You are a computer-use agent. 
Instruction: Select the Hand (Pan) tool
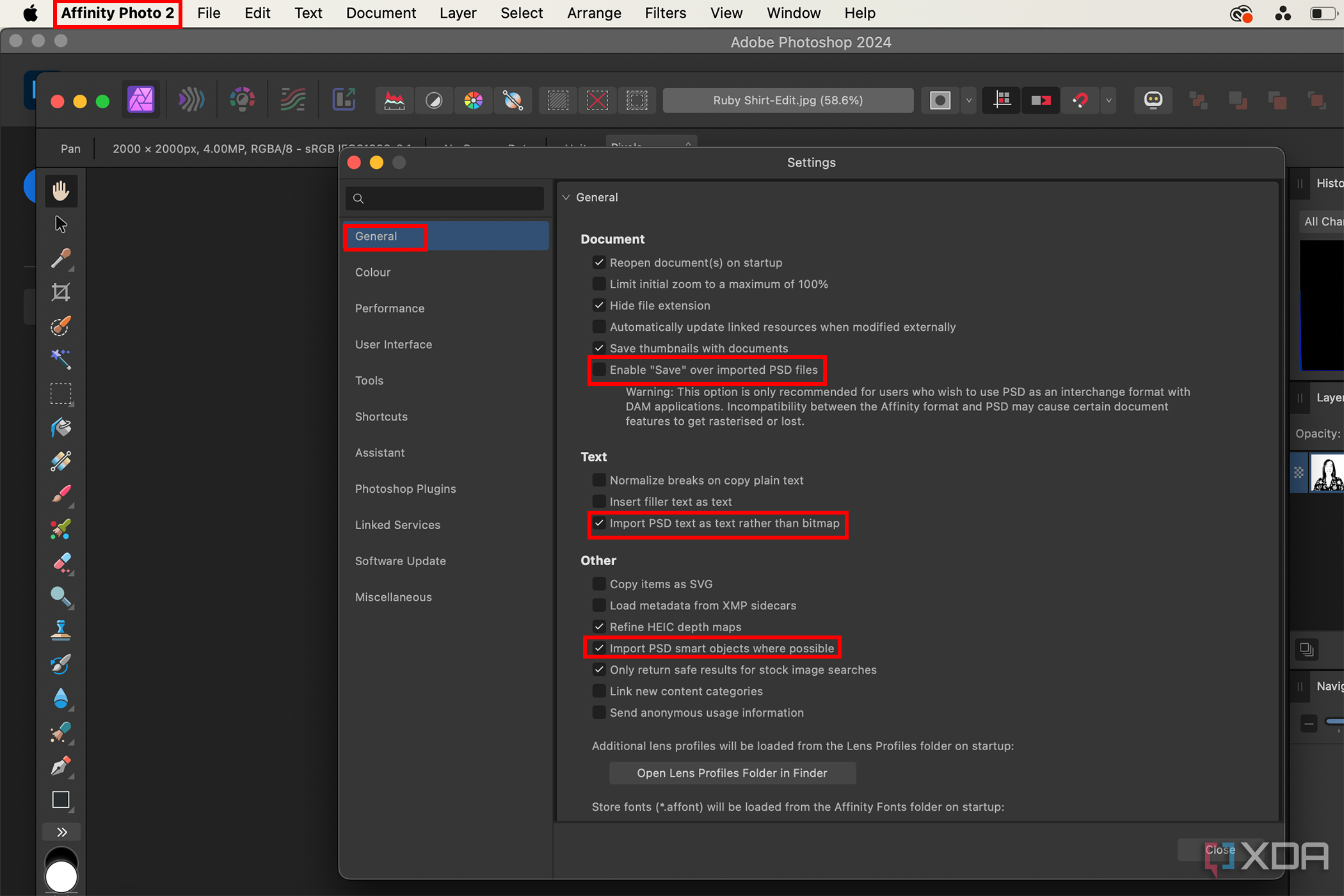61,191
